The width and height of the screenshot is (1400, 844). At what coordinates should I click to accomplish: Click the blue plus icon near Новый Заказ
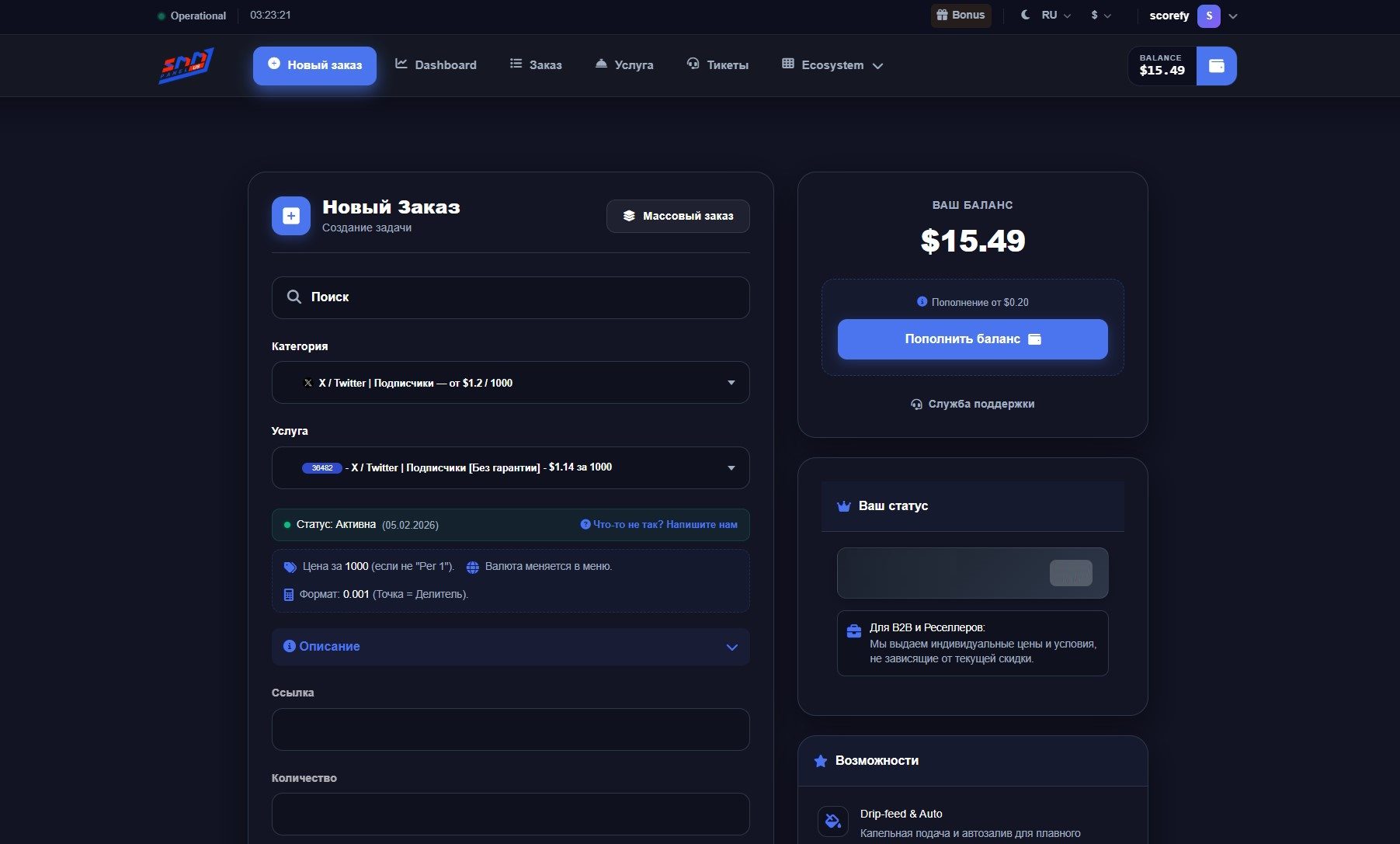click(291, 216)
